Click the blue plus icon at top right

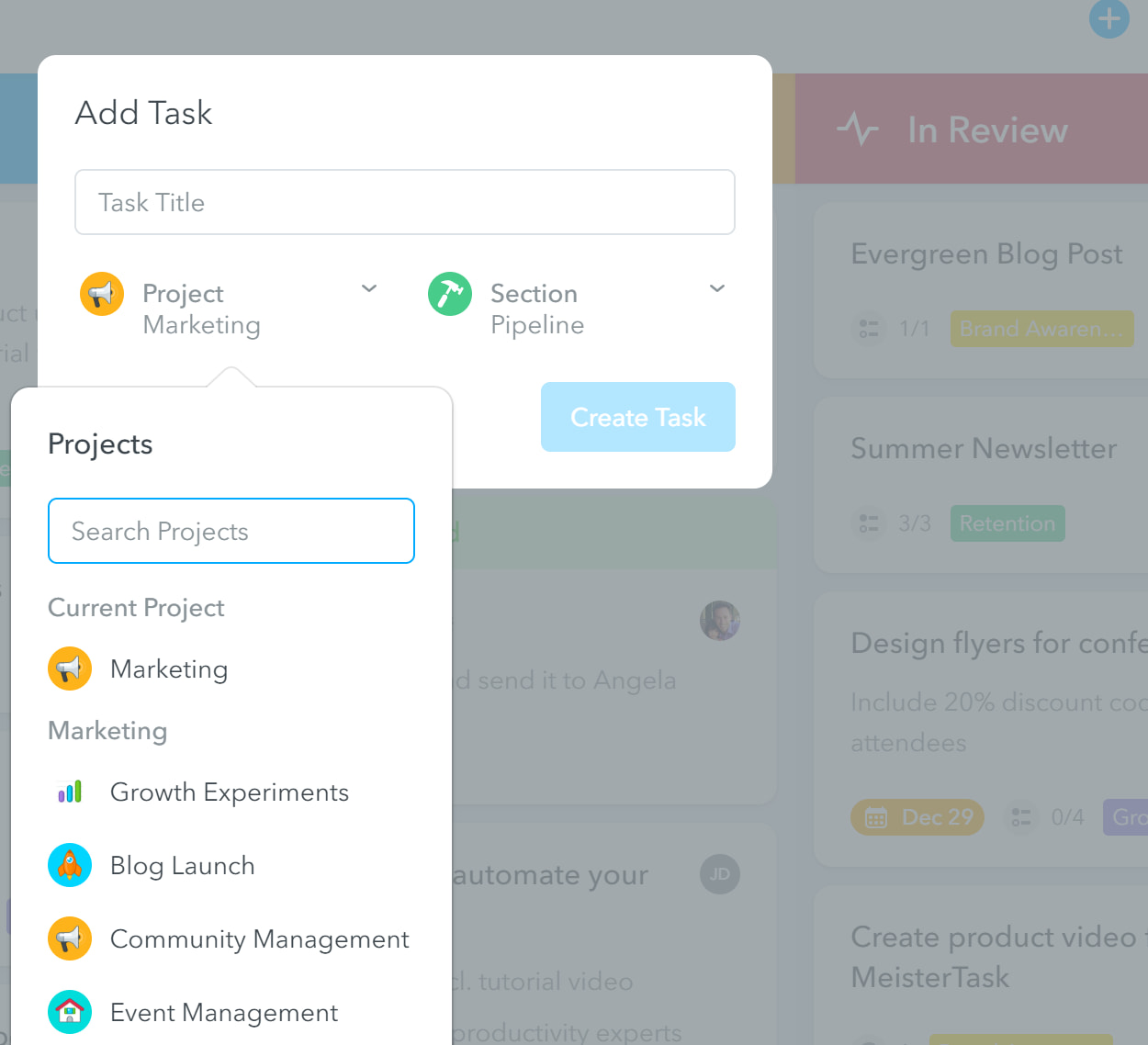tap(1109, 19)
